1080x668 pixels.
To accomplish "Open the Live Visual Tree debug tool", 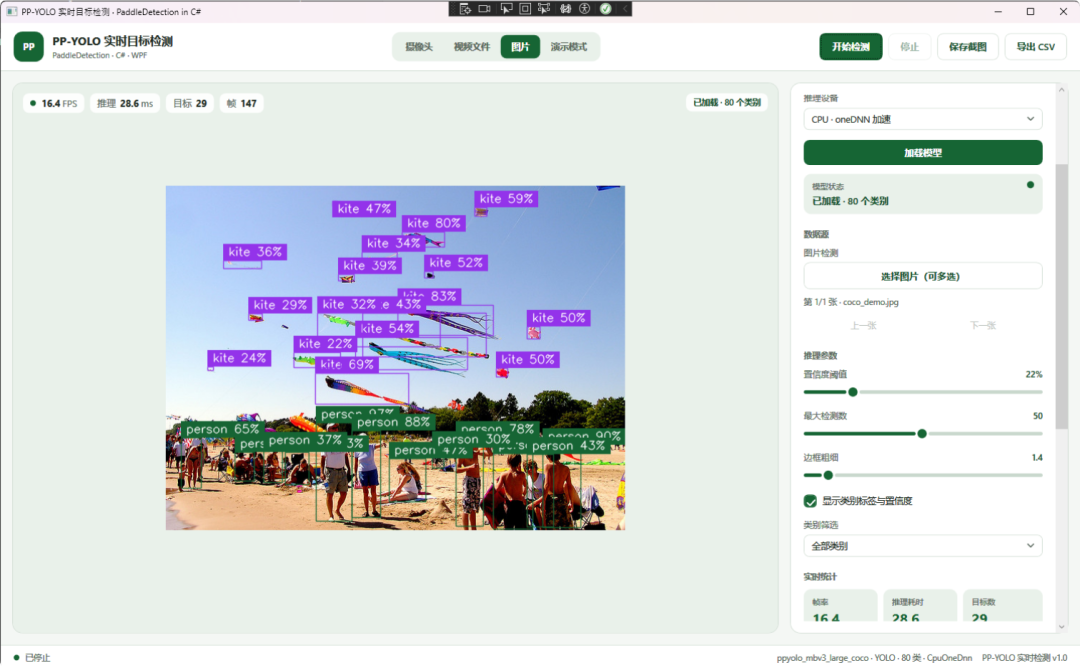I will pyautogui.click(x=465, y=9).
